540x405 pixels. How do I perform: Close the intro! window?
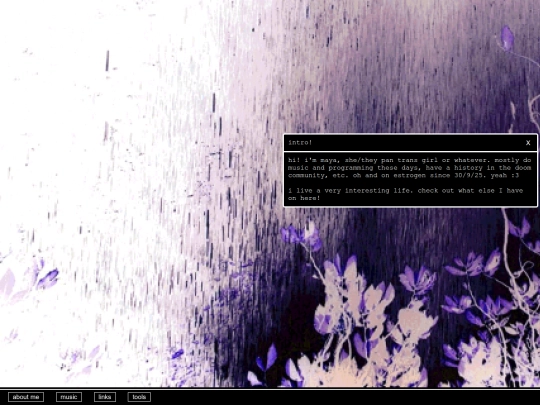[528, 143]
